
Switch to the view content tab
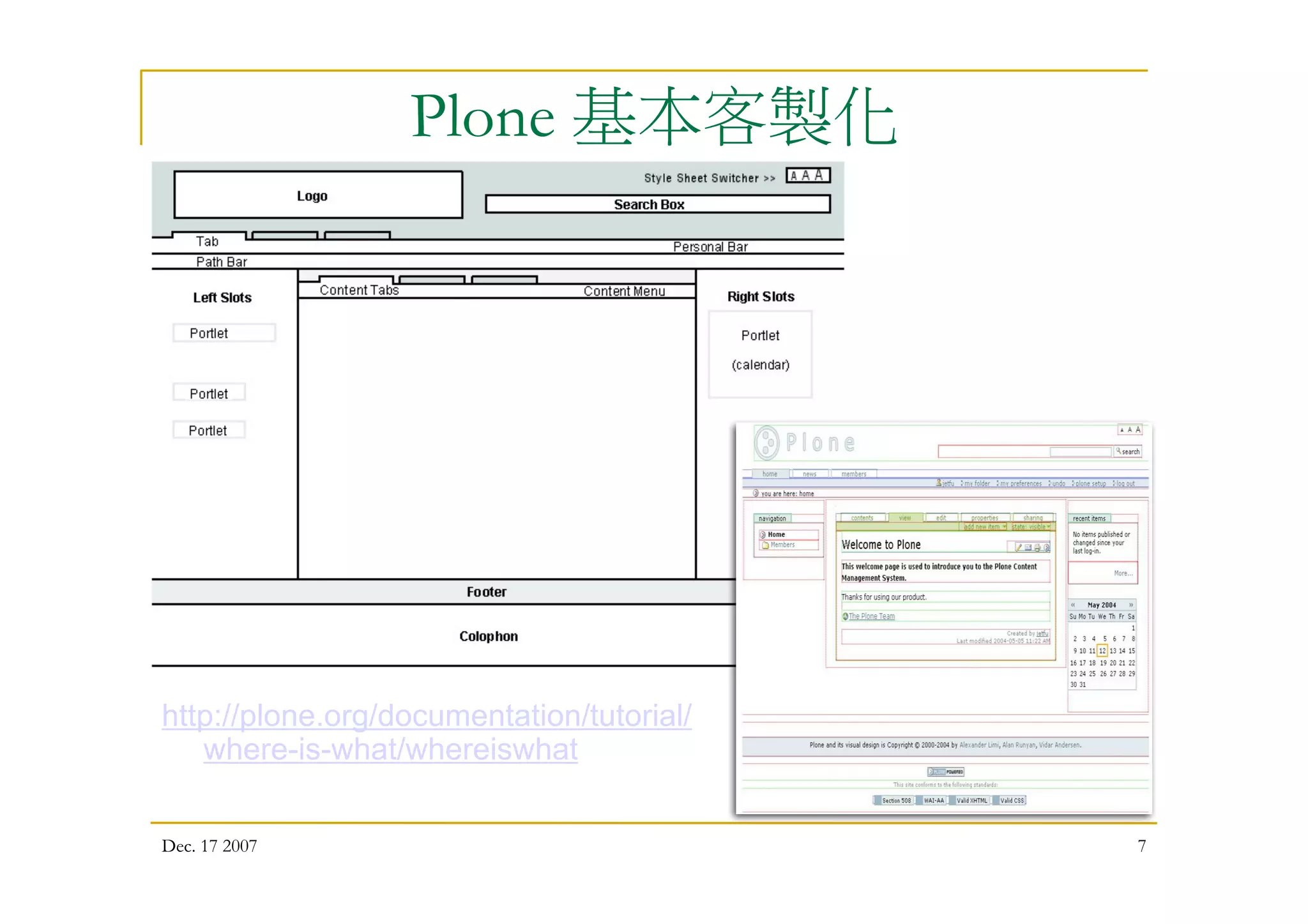(x=905, y=518)
